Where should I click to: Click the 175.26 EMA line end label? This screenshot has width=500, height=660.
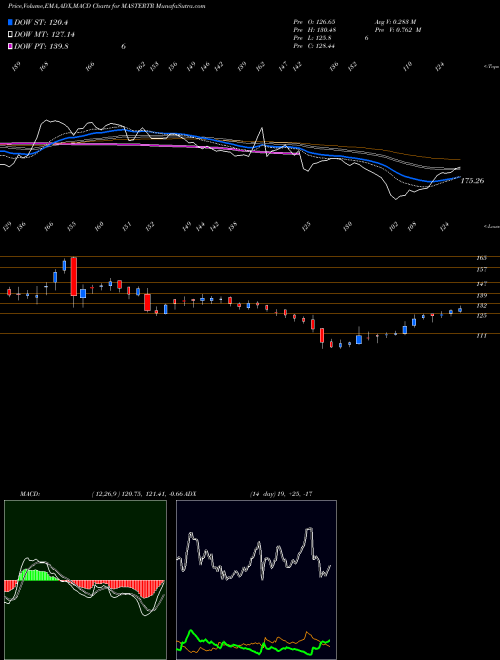pyautogui.click(x=473, y=181)
